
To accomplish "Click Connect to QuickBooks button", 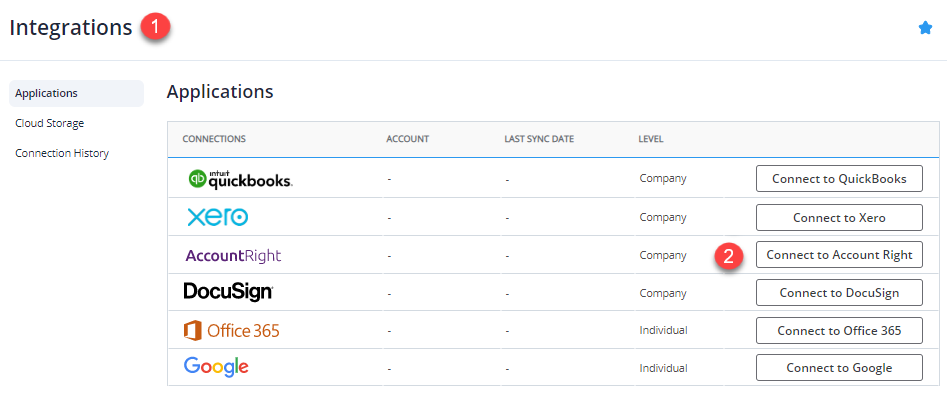I will (839, 179).
